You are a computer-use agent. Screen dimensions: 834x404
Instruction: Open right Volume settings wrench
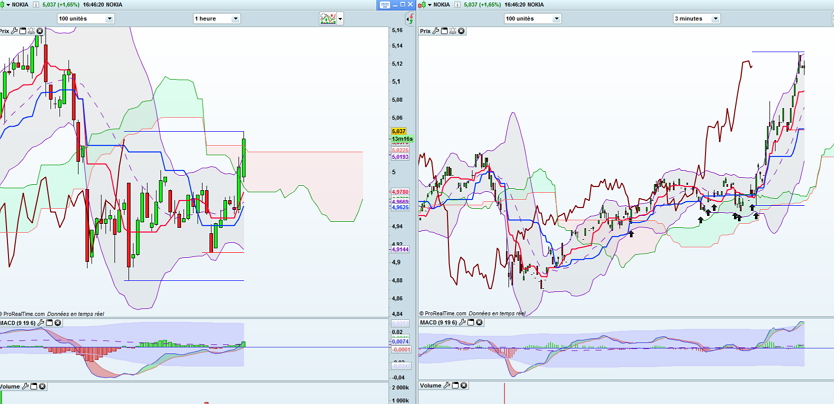[x=447, y=386]
